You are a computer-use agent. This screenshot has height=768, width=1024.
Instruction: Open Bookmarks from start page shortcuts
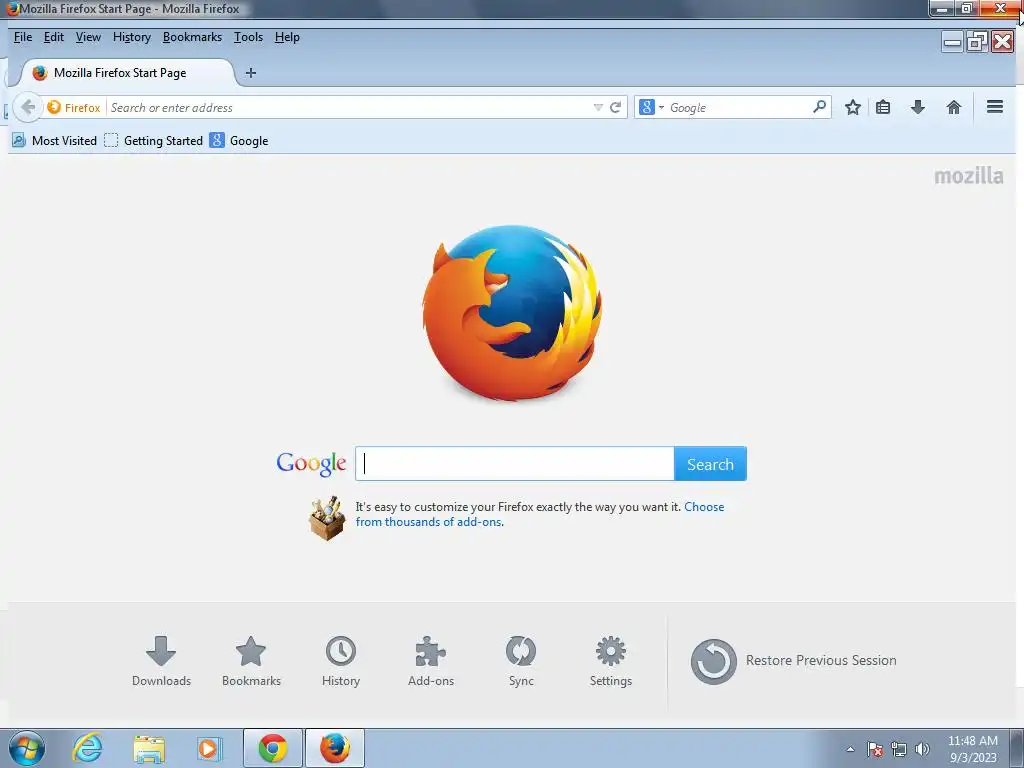coord(251,661)
